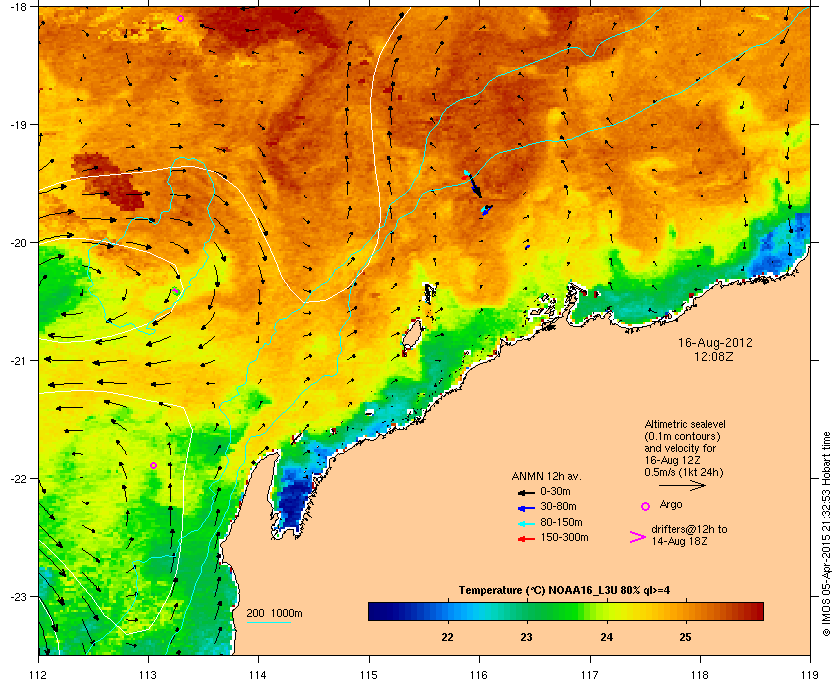Click the latitude axis label -19
Viewport: 840px width, 680px height.
pos(17,124)
